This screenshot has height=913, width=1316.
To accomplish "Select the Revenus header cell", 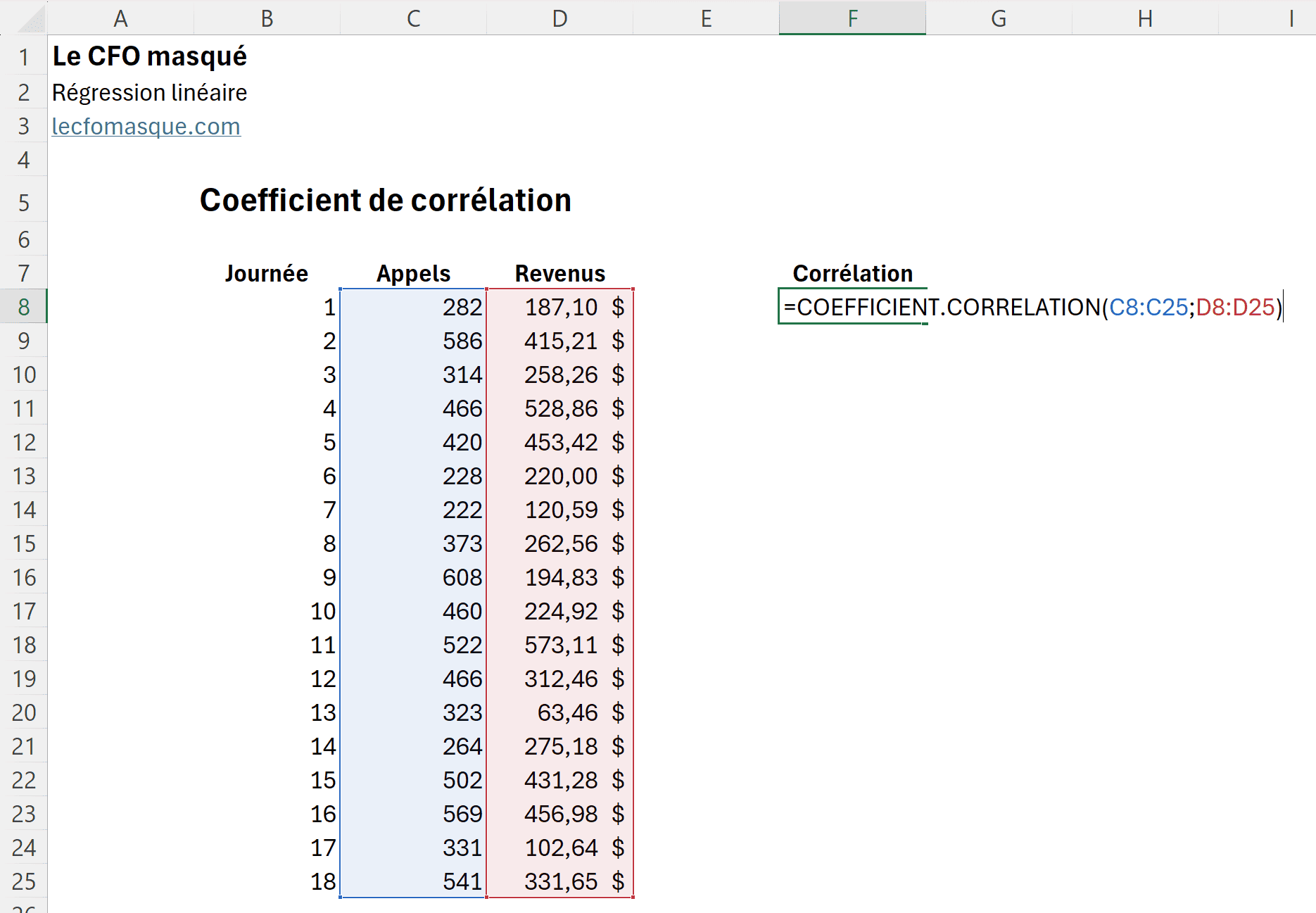I will pyautogui.click(x=559, y=273).
